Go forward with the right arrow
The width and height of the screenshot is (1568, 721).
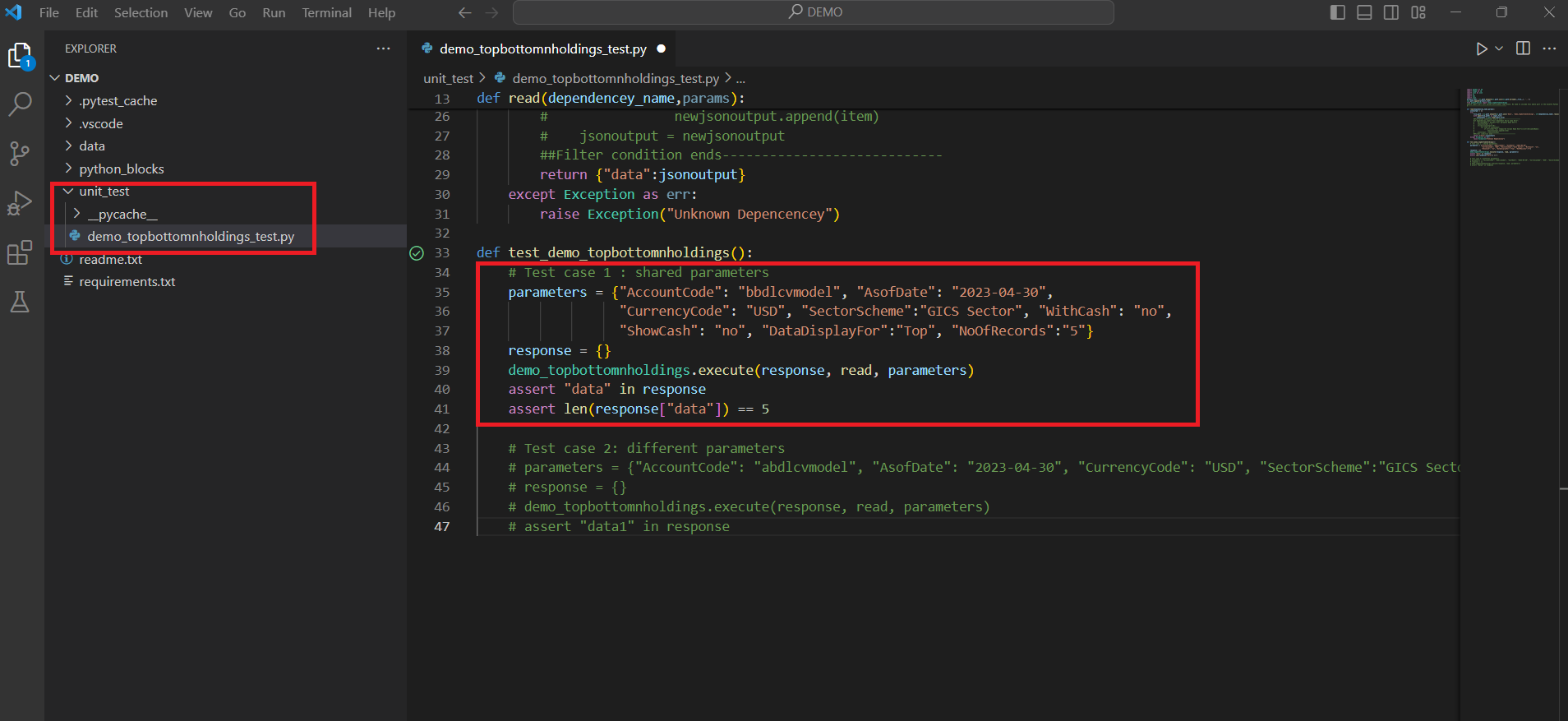pos(491,12)
